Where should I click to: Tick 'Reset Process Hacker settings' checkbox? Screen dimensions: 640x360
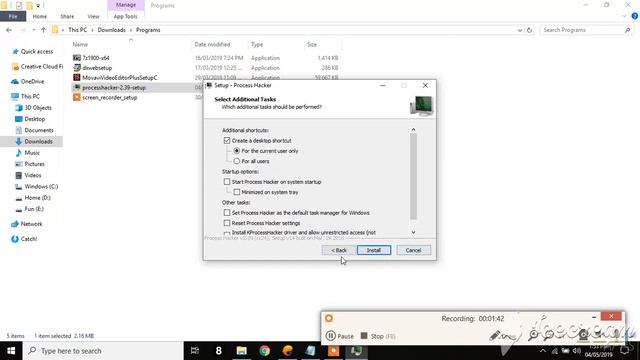pyautogui.click(x=227, y=223)
